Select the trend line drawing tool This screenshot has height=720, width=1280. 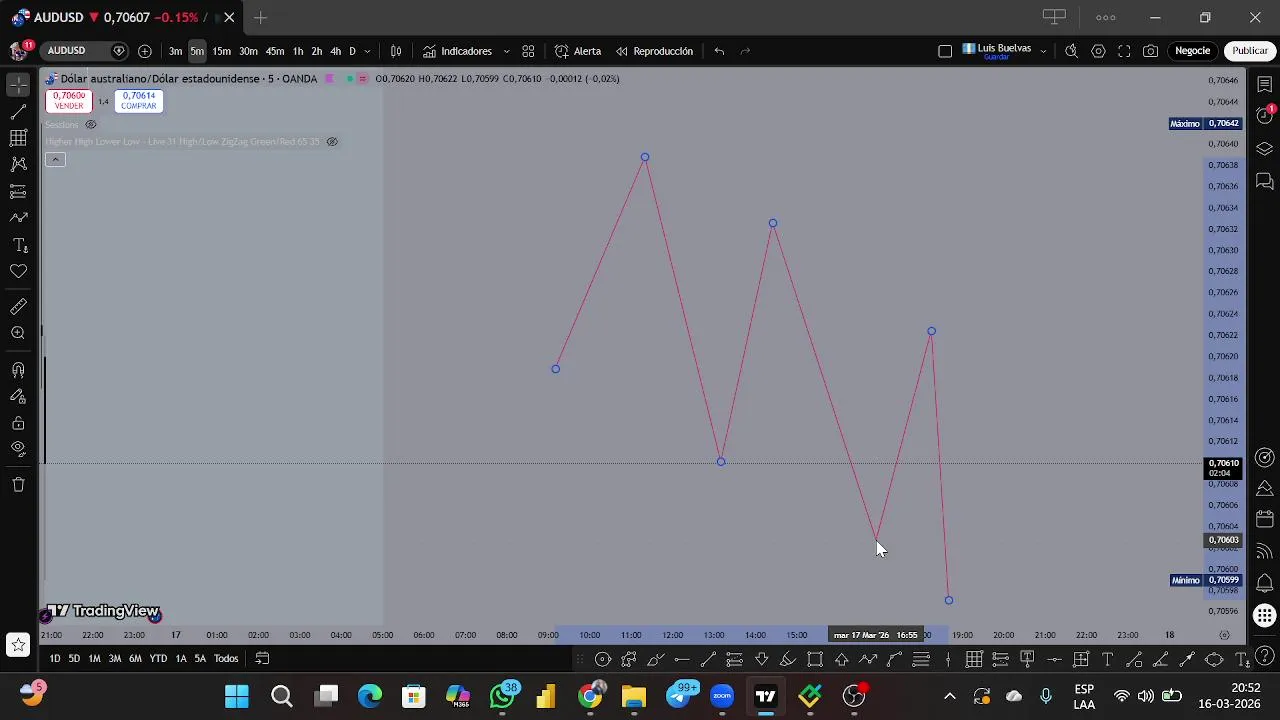[x=18, y=111]
